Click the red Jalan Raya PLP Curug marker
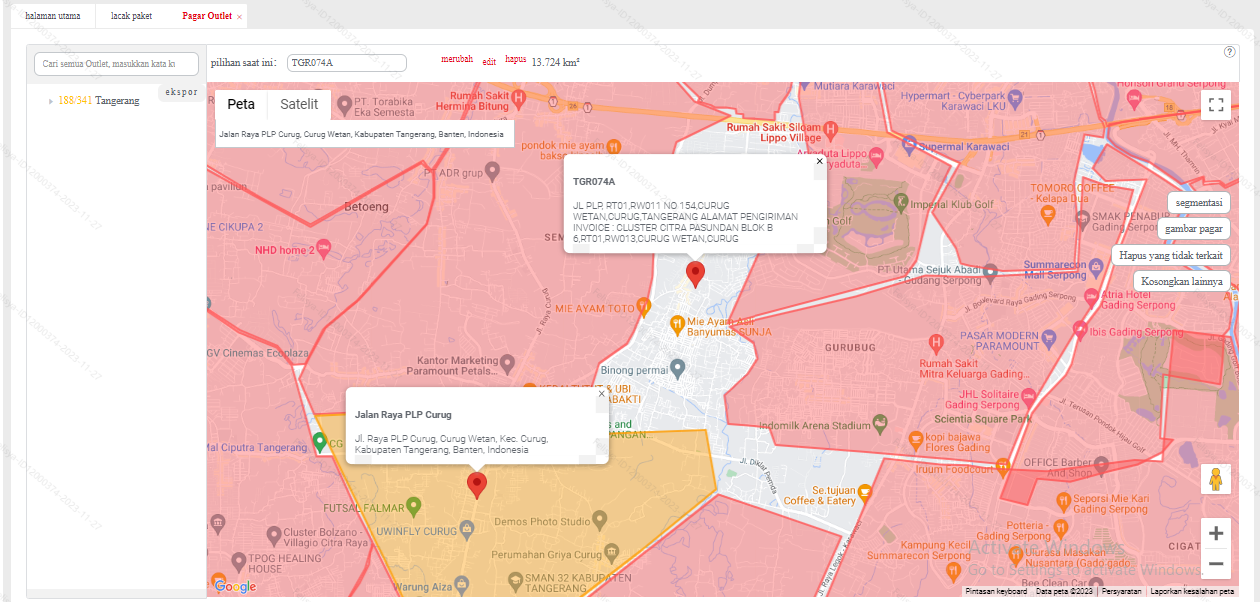The width and height of the screenshot is (1260, 602). coord(477,486)
